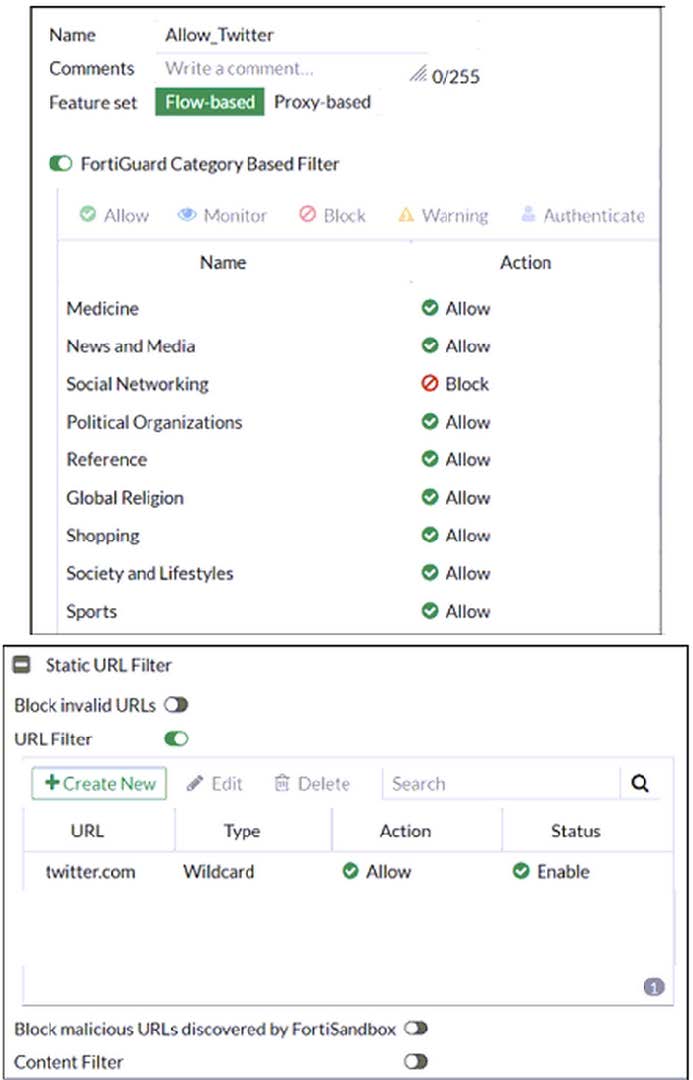Click the Warning triangle icon
Screen dimensions: 693x1080
click(x=405, y=215)
